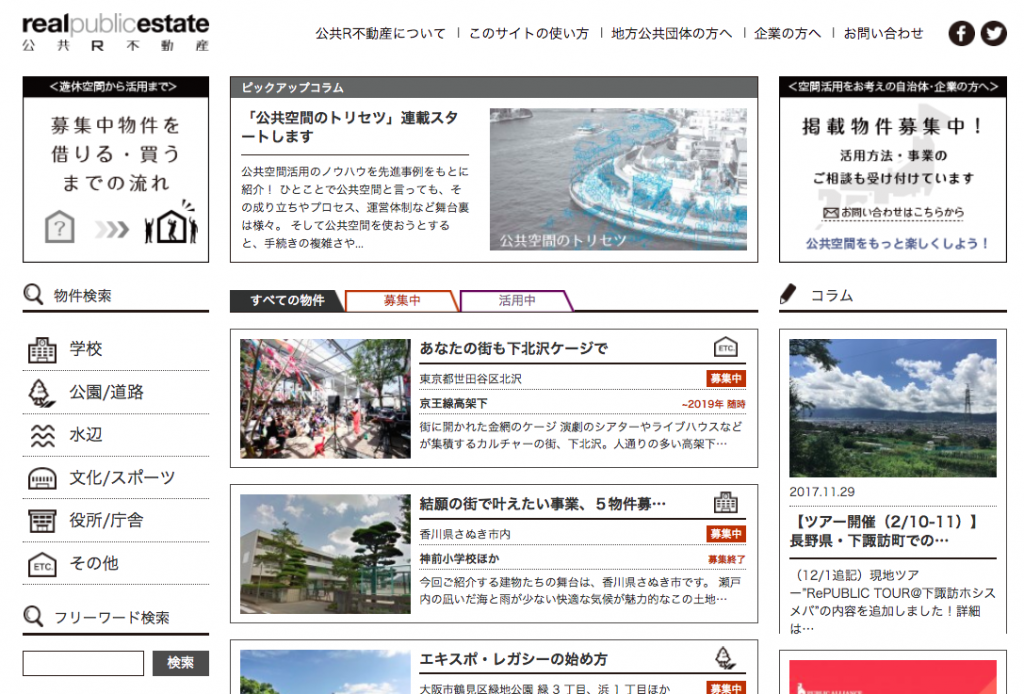Click the 募集中 badge on さぬき市 listing

tap(726, 534)
